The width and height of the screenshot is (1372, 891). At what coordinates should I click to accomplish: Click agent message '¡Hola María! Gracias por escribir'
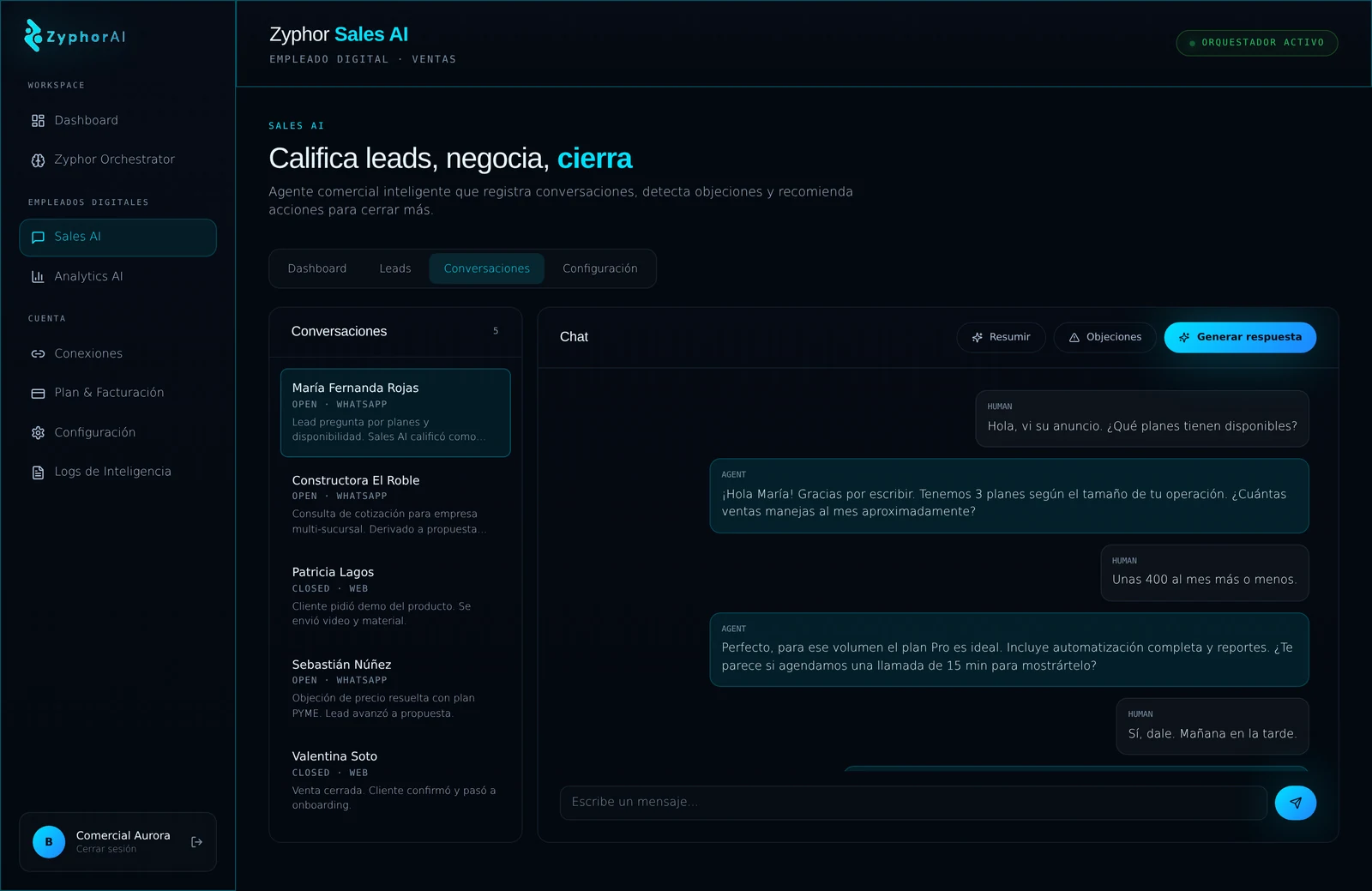click(x=1009, y=496)
